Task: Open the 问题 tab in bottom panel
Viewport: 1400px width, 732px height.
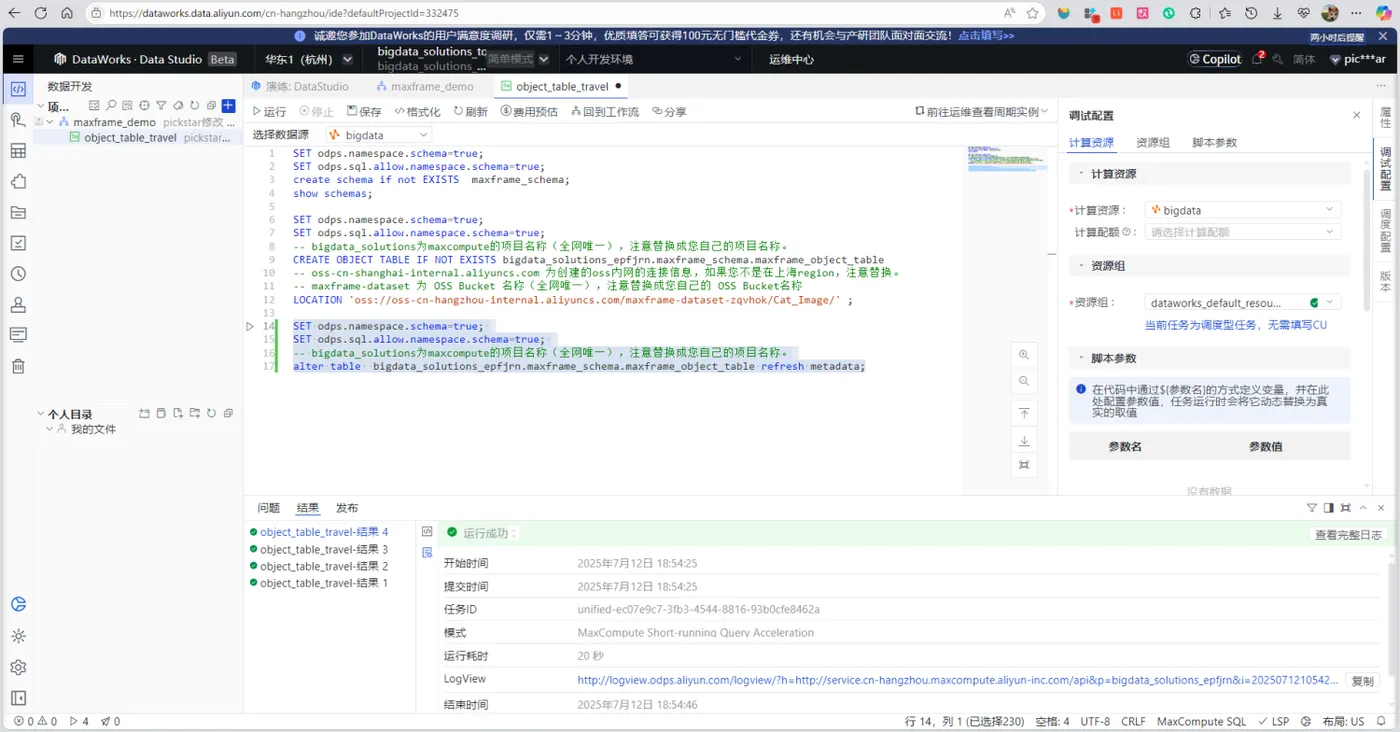Action: click(268, 508)
